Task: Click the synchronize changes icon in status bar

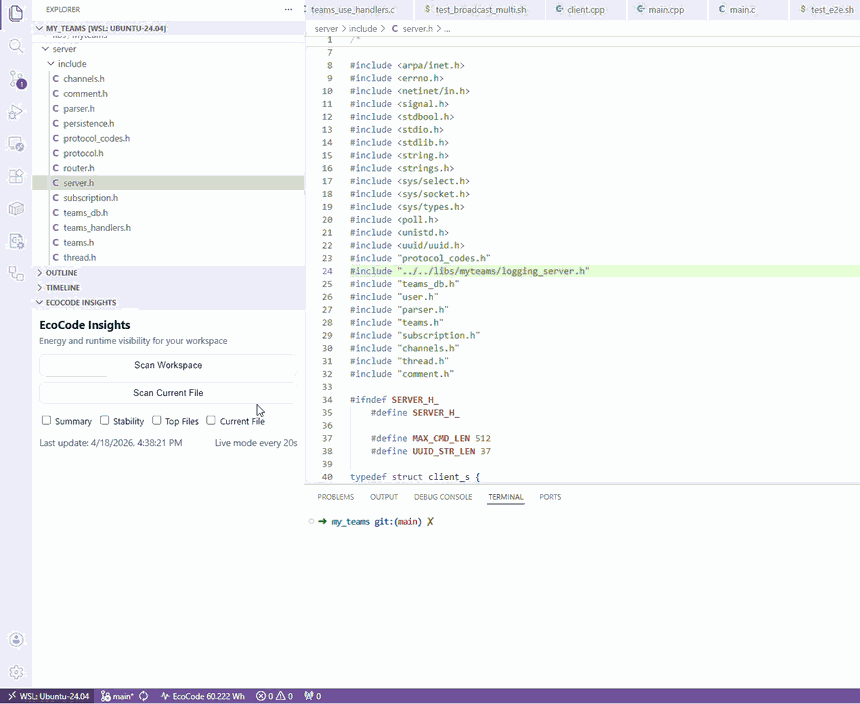Action: point(144,696)
